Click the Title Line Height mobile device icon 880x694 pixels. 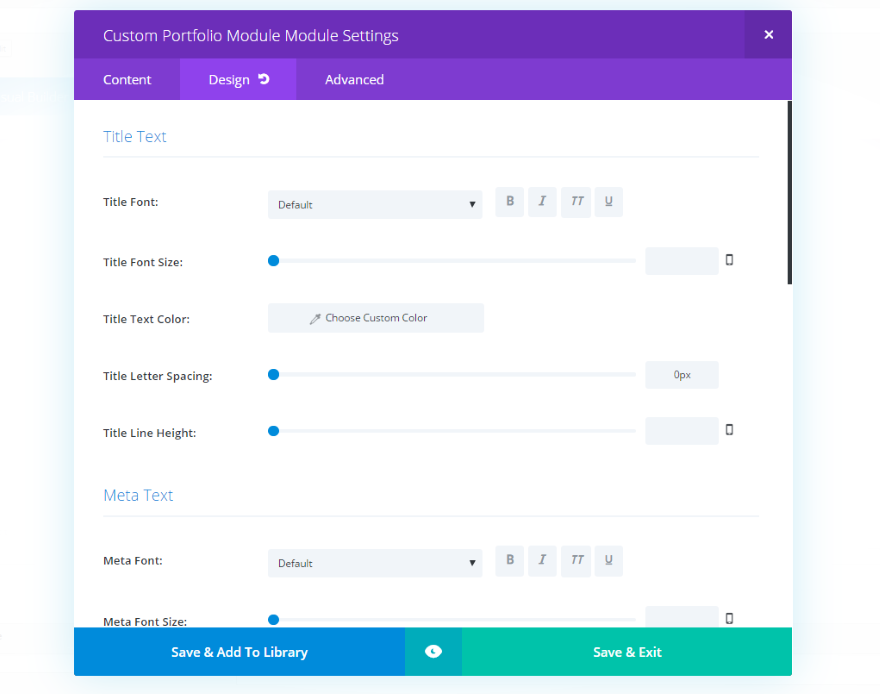[729, 430]
